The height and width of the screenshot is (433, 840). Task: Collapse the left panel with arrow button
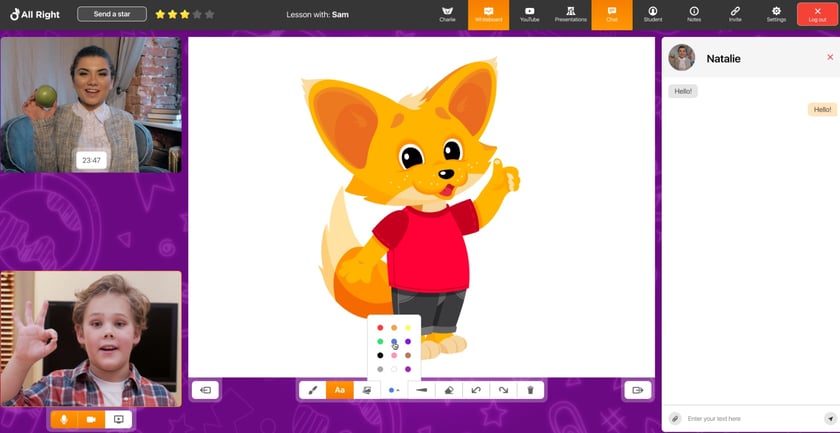tap(205, 390)
